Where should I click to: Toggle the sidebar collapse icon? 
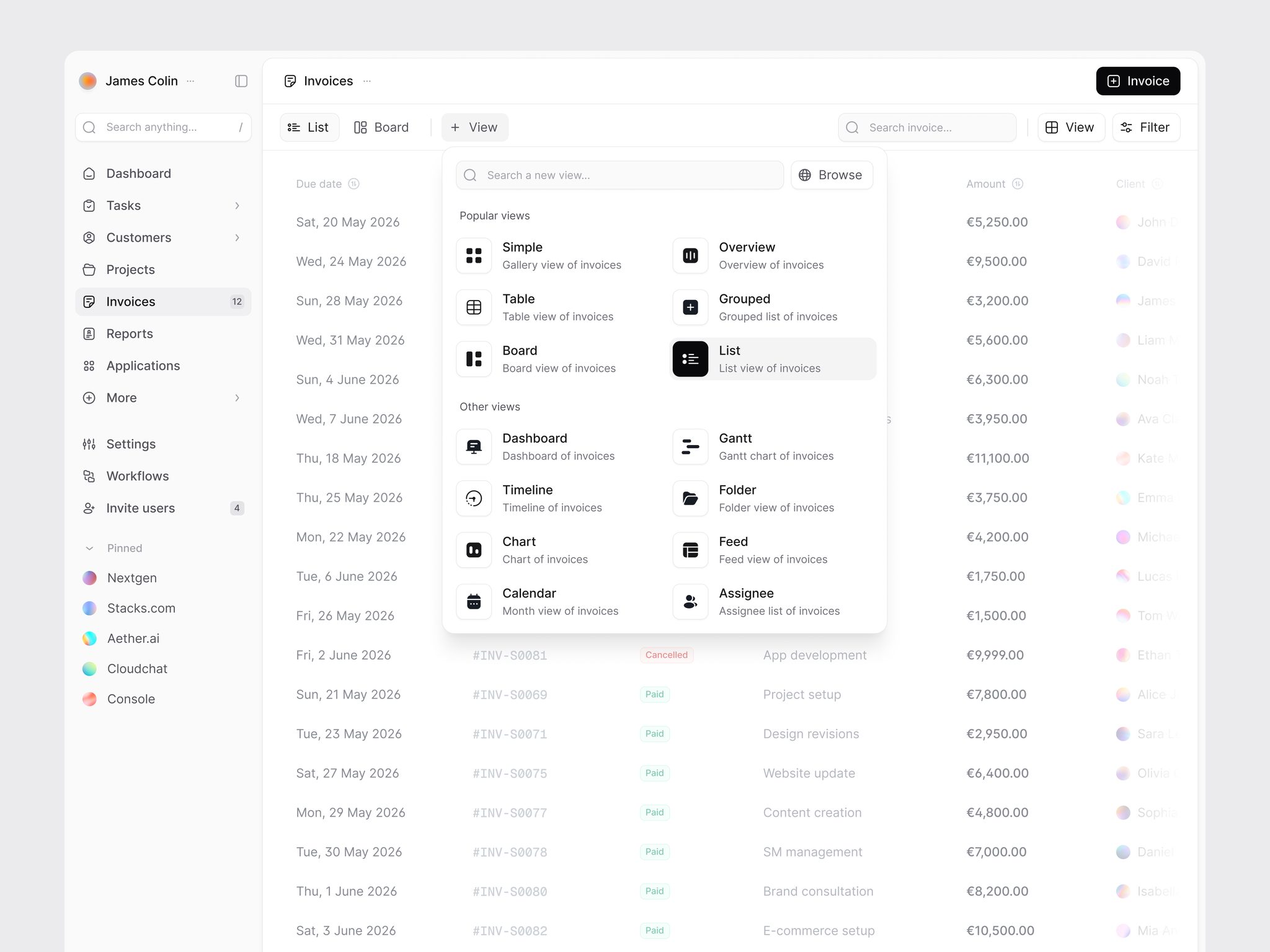pyautogui.click(x=241, y=81)
